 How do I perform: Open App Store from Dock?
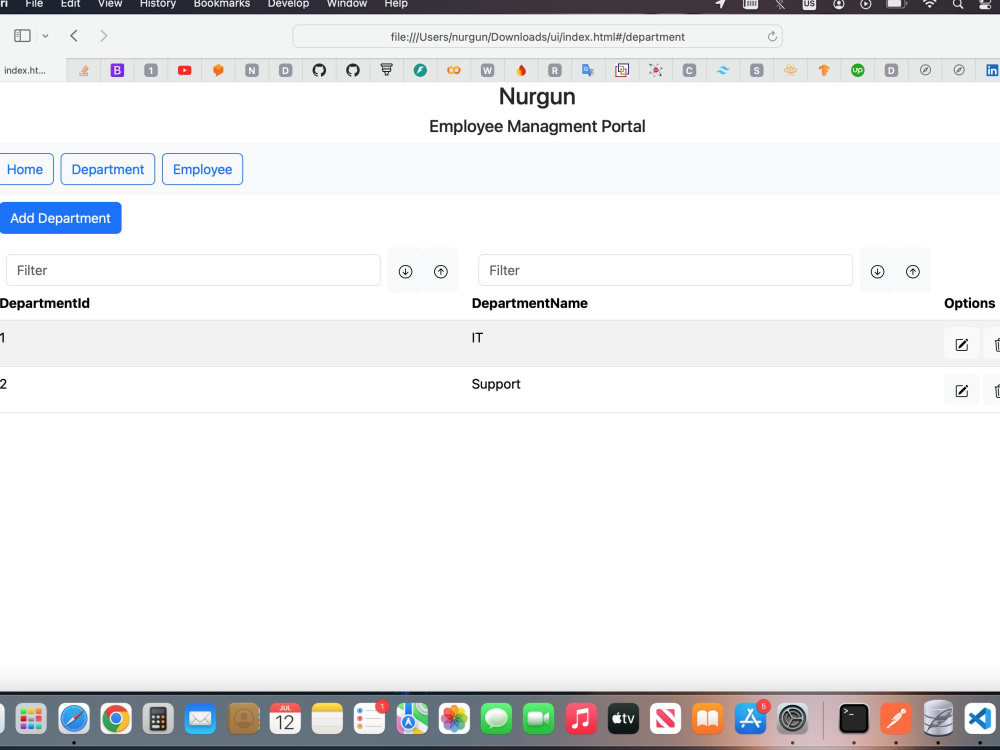point(751,719)
